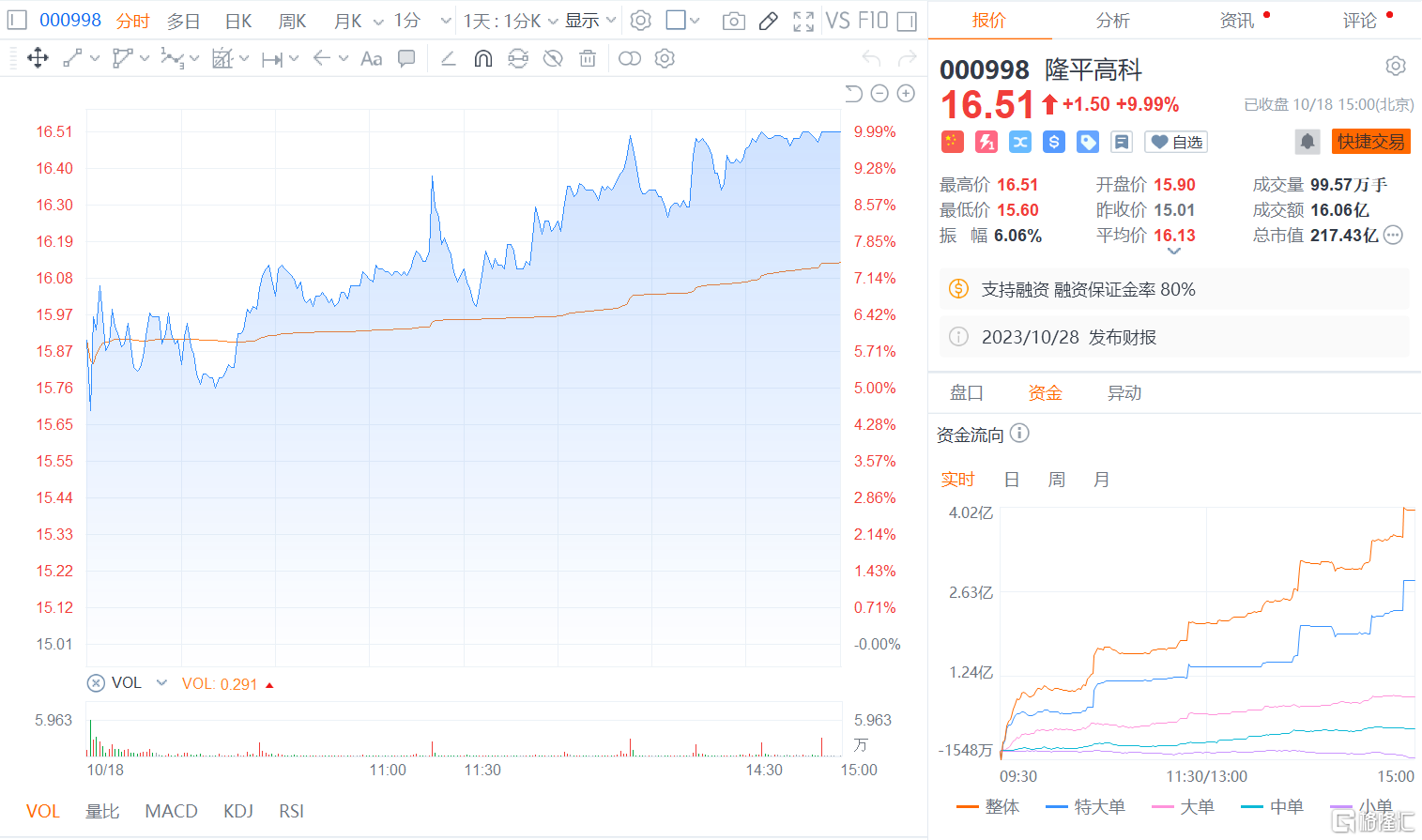Expand trend line tool options arrow
Screen dimensions: 1422x840
pyautogui.click(x=95, y=58)
